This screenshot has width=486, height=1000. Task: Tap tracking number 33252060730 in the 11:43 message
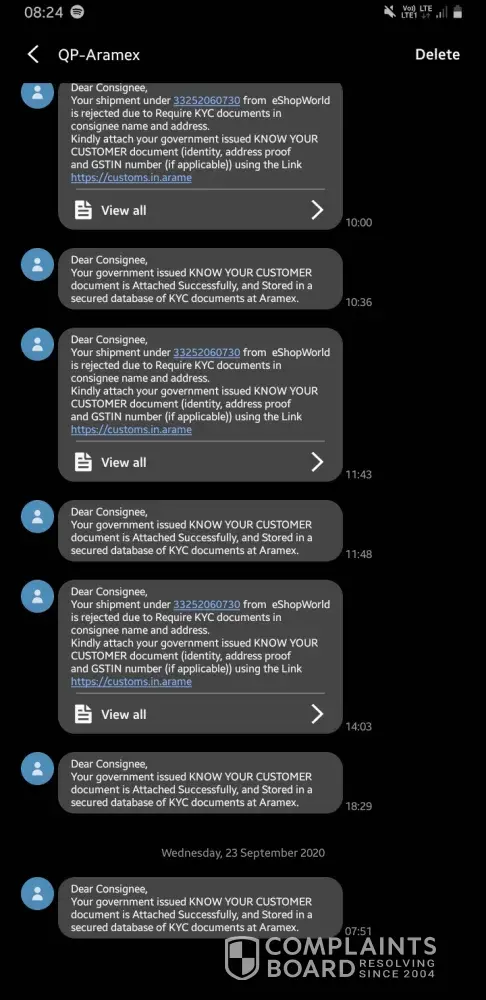[x=207, y=352]
